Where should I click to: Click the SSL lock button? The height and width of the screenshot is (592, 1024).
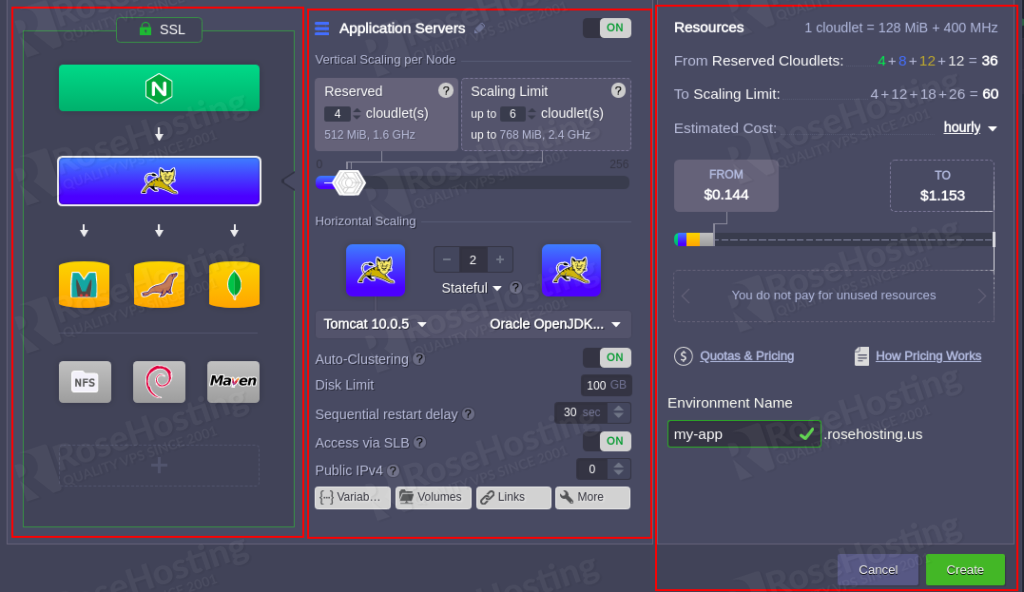tap(159, 29)
